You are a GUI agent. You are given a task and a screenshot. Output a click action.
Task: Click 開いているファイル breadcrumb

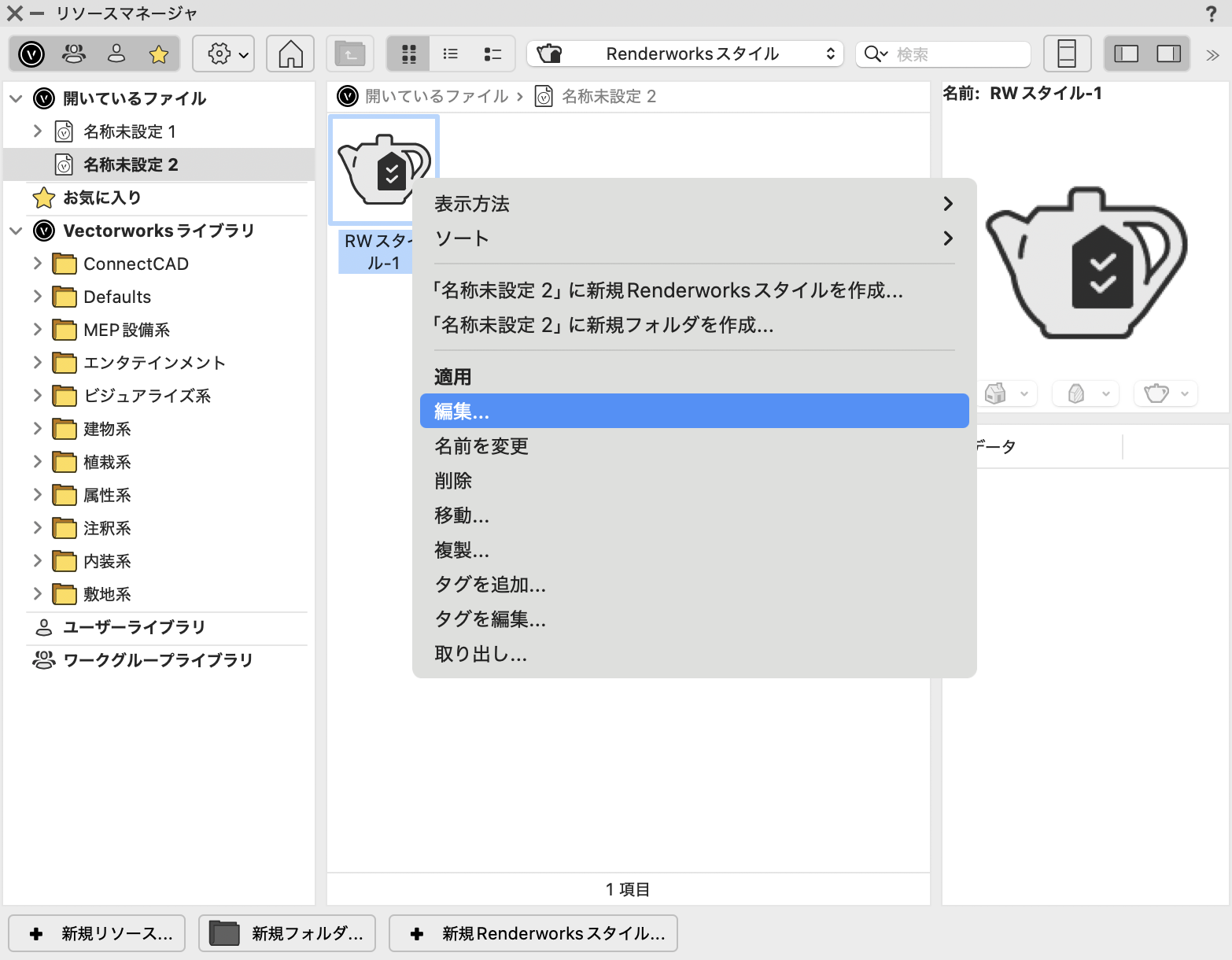pos(437,96)
